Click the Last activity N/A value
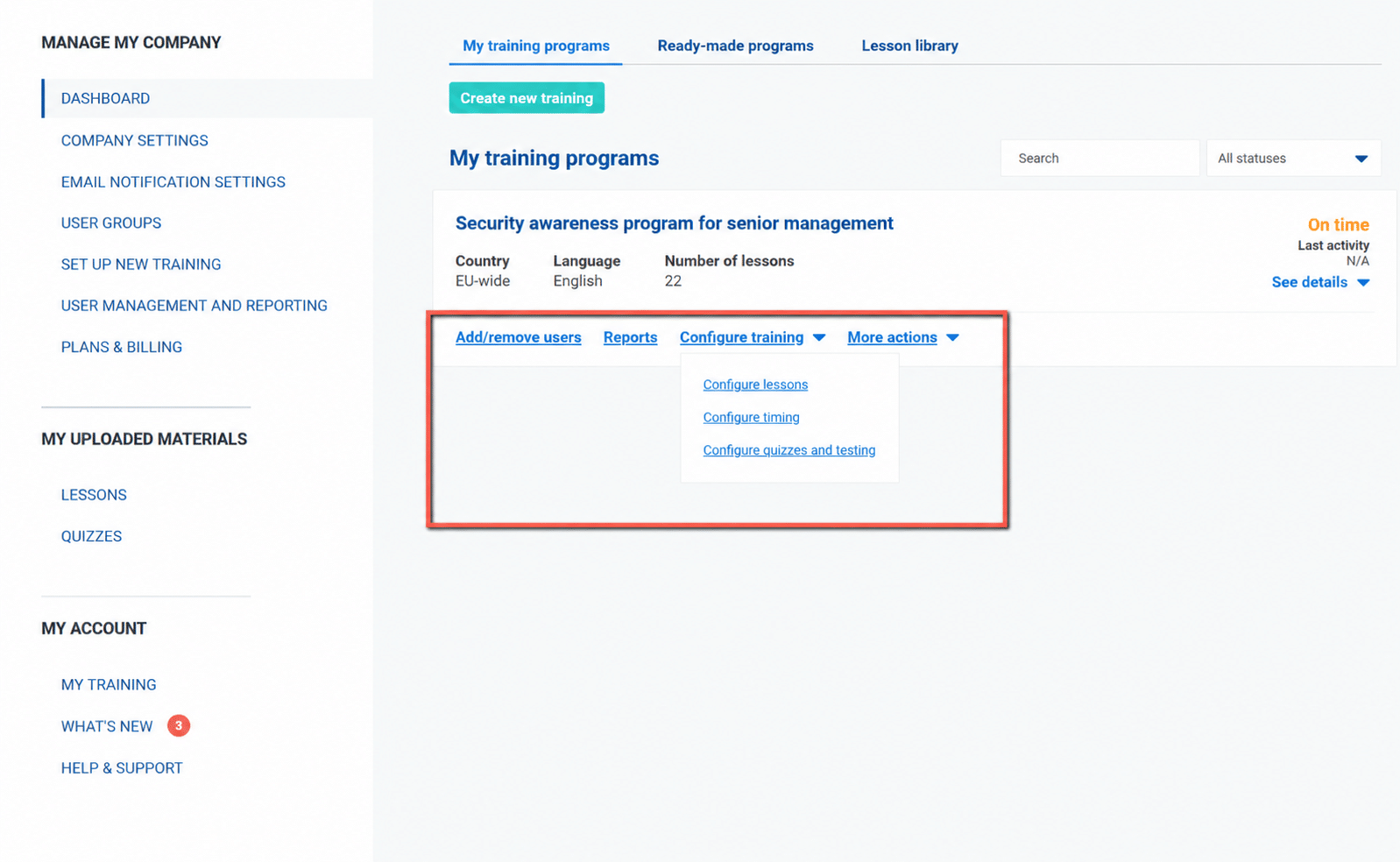Image resolution: width=1400 pixels, height=862 pixels. pos(1357,261)
